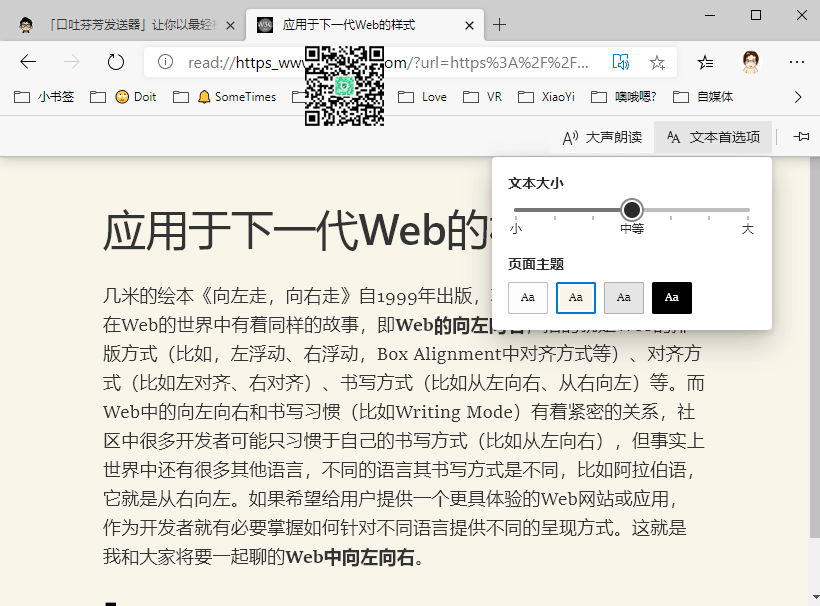
Task: Open the Love bookmarks folder
Action: (422, 97)
